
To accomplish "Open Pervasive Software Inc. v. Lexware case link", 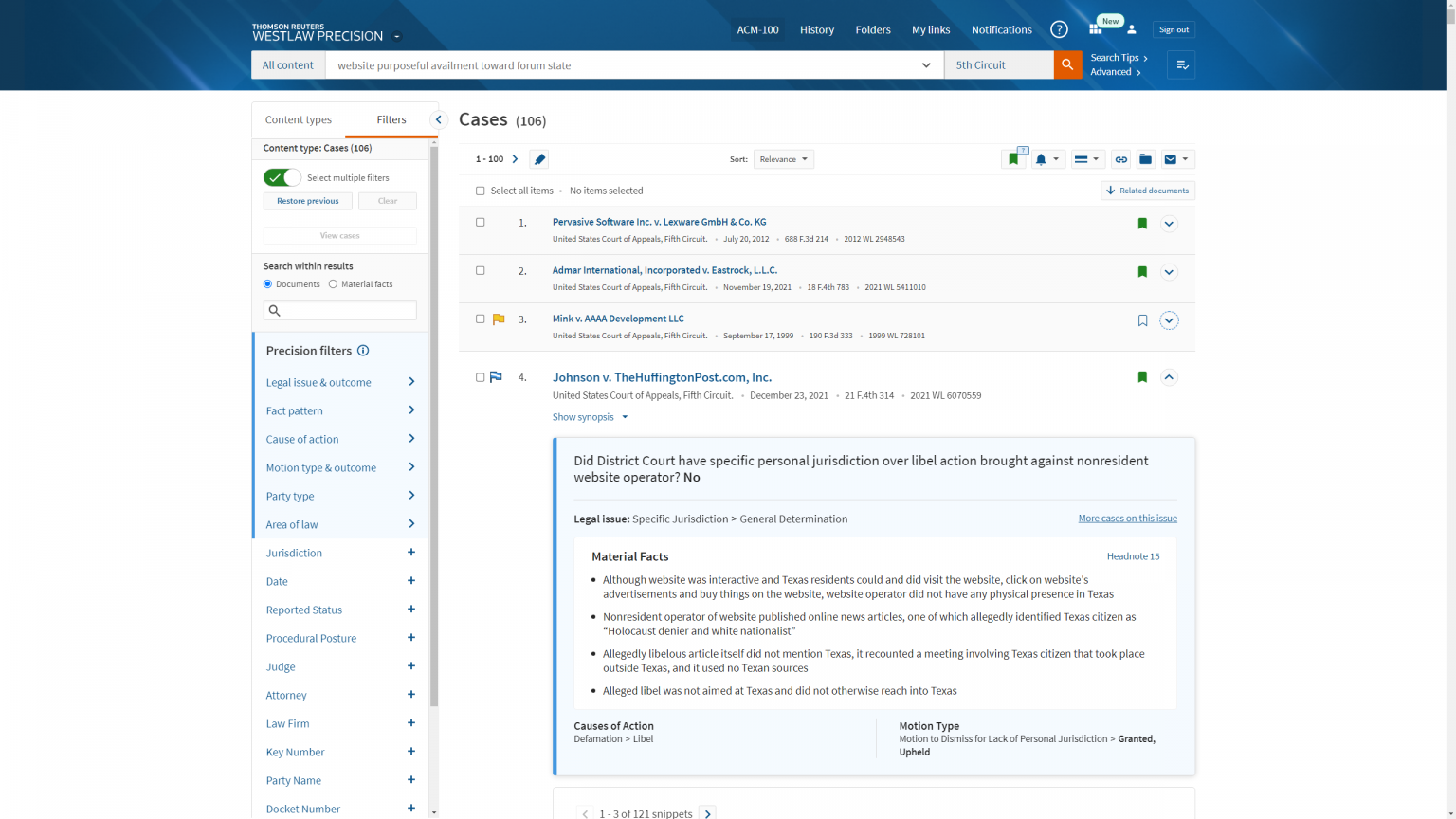I will 659,222.
